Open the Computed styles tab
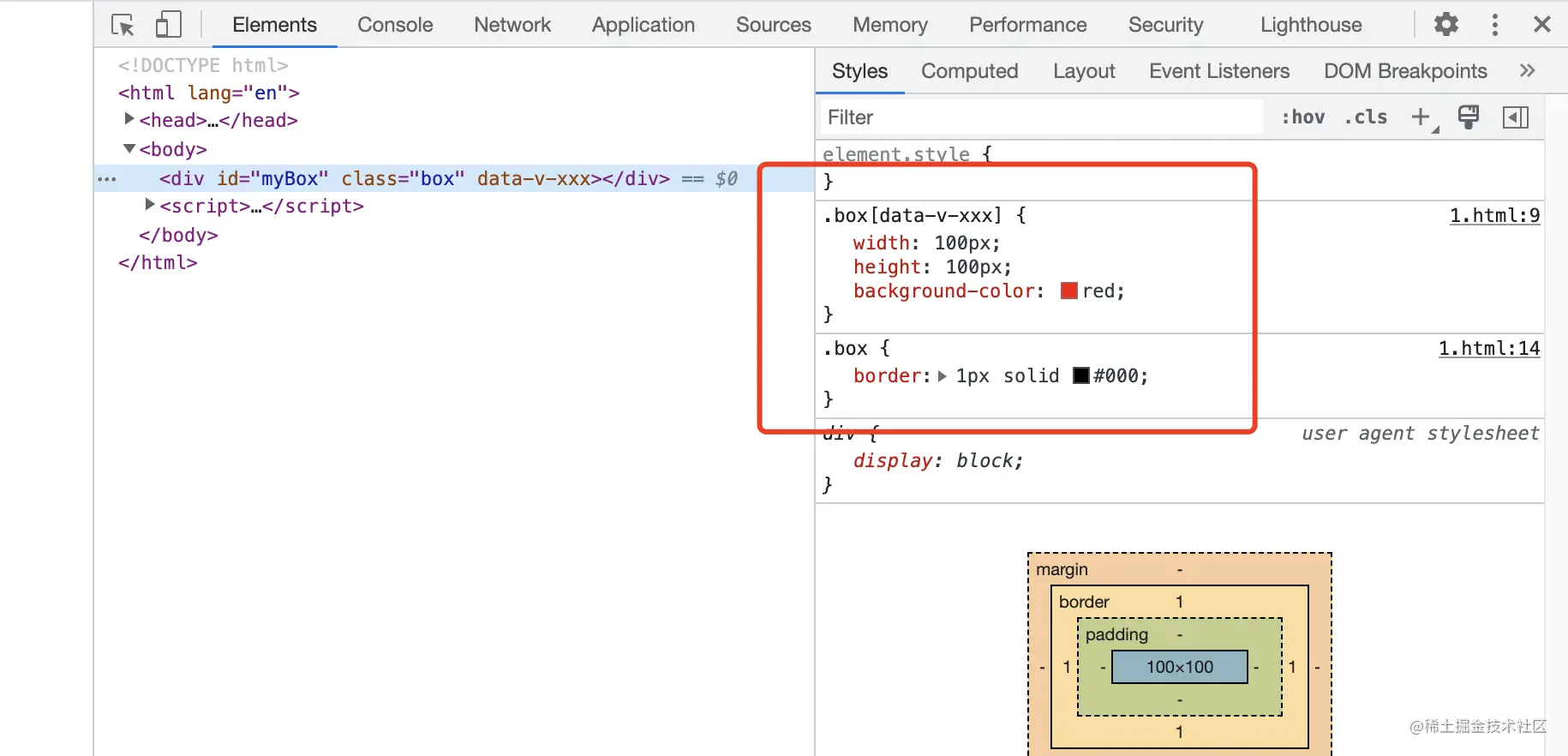Viewport: 1568px width, 756px height. click(969, 71)
